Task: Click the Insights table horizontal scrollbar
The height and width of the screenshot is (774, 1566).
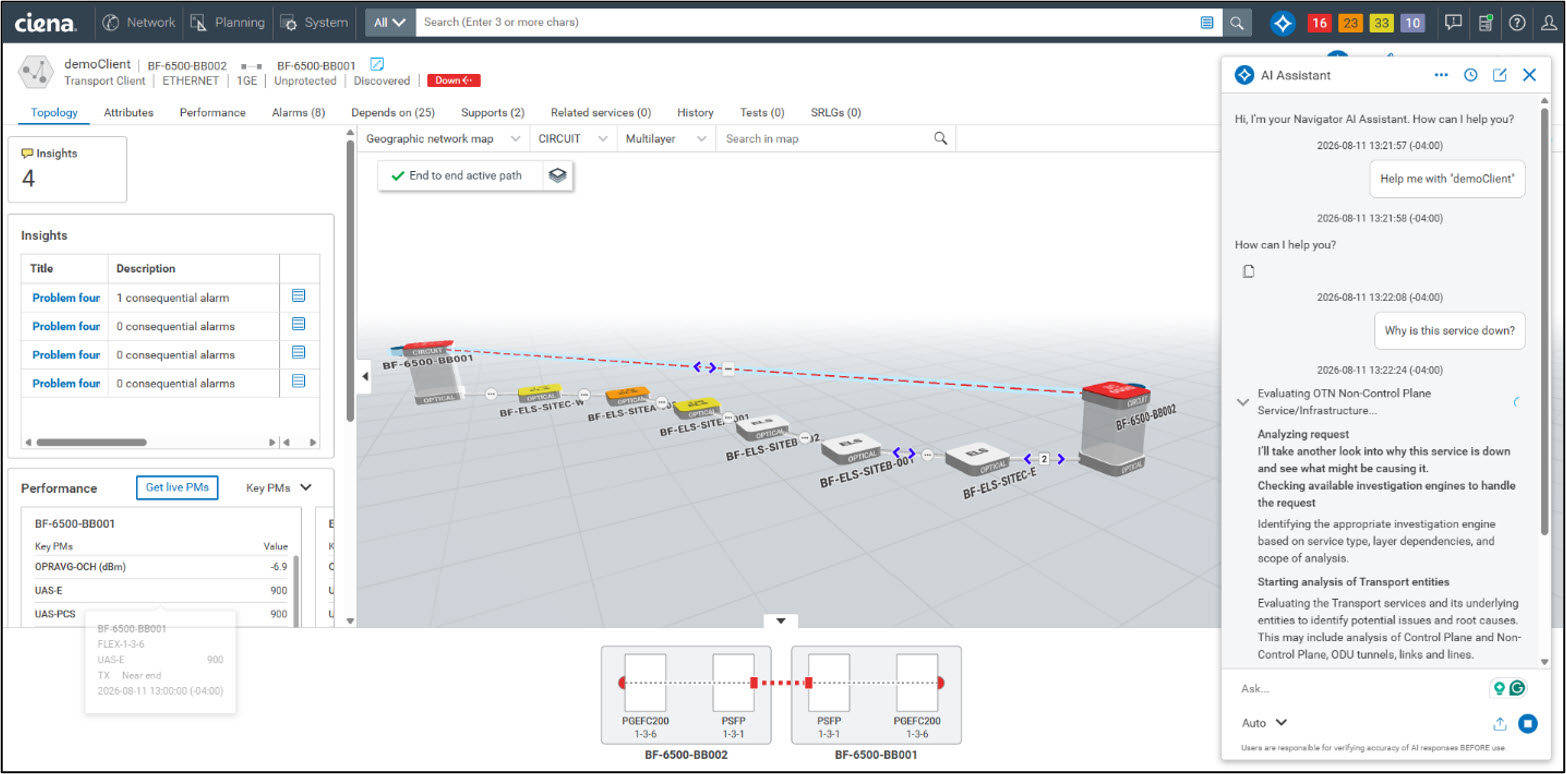Action: tap(92, 442)
